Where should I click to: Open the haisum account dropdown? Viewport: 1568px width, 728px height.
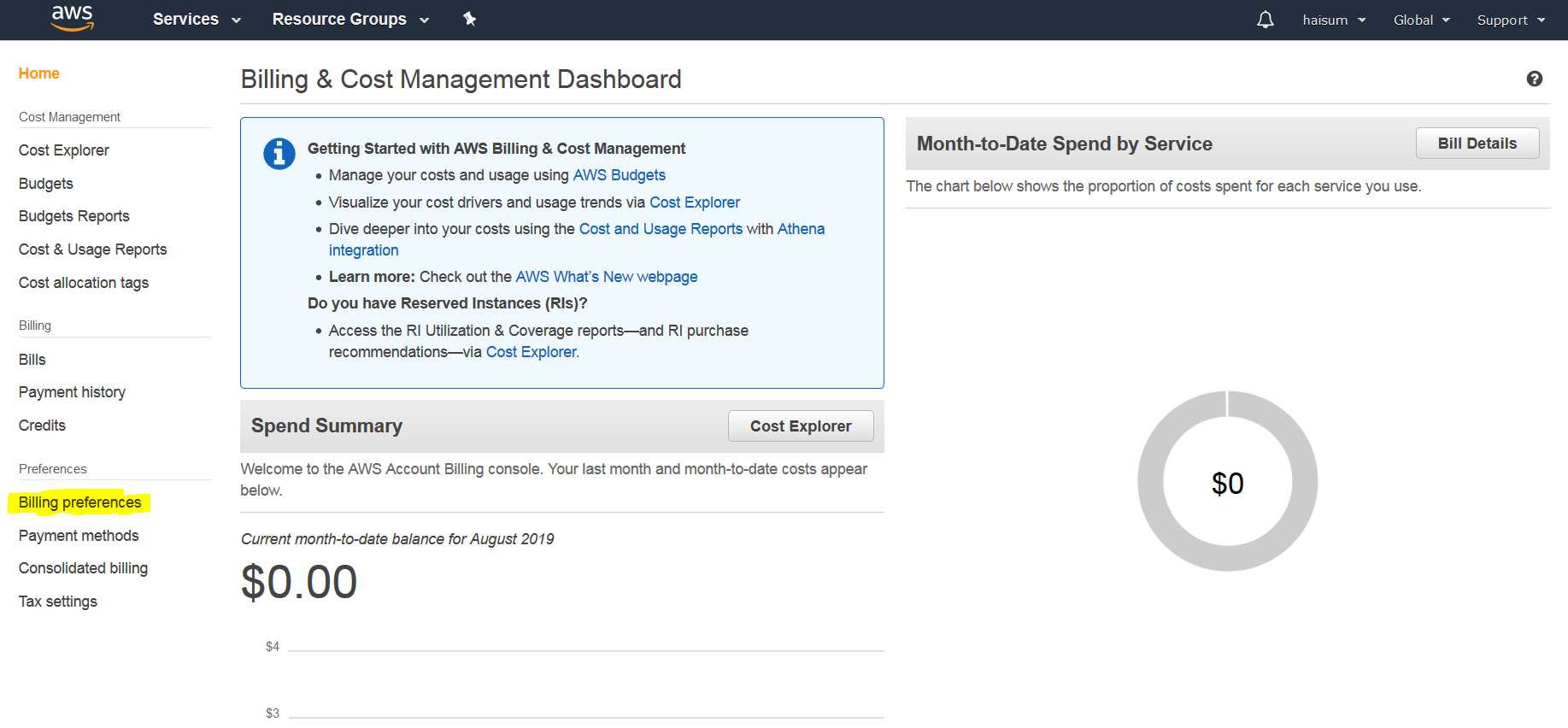(1334, 20)
